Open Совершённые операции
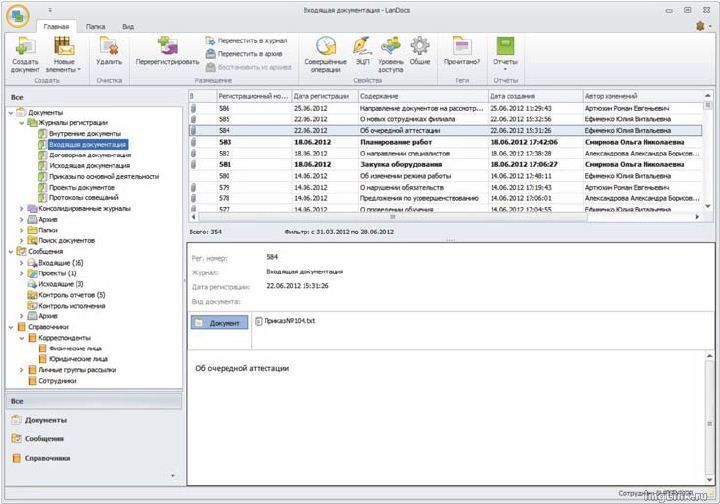 [326, 55]
